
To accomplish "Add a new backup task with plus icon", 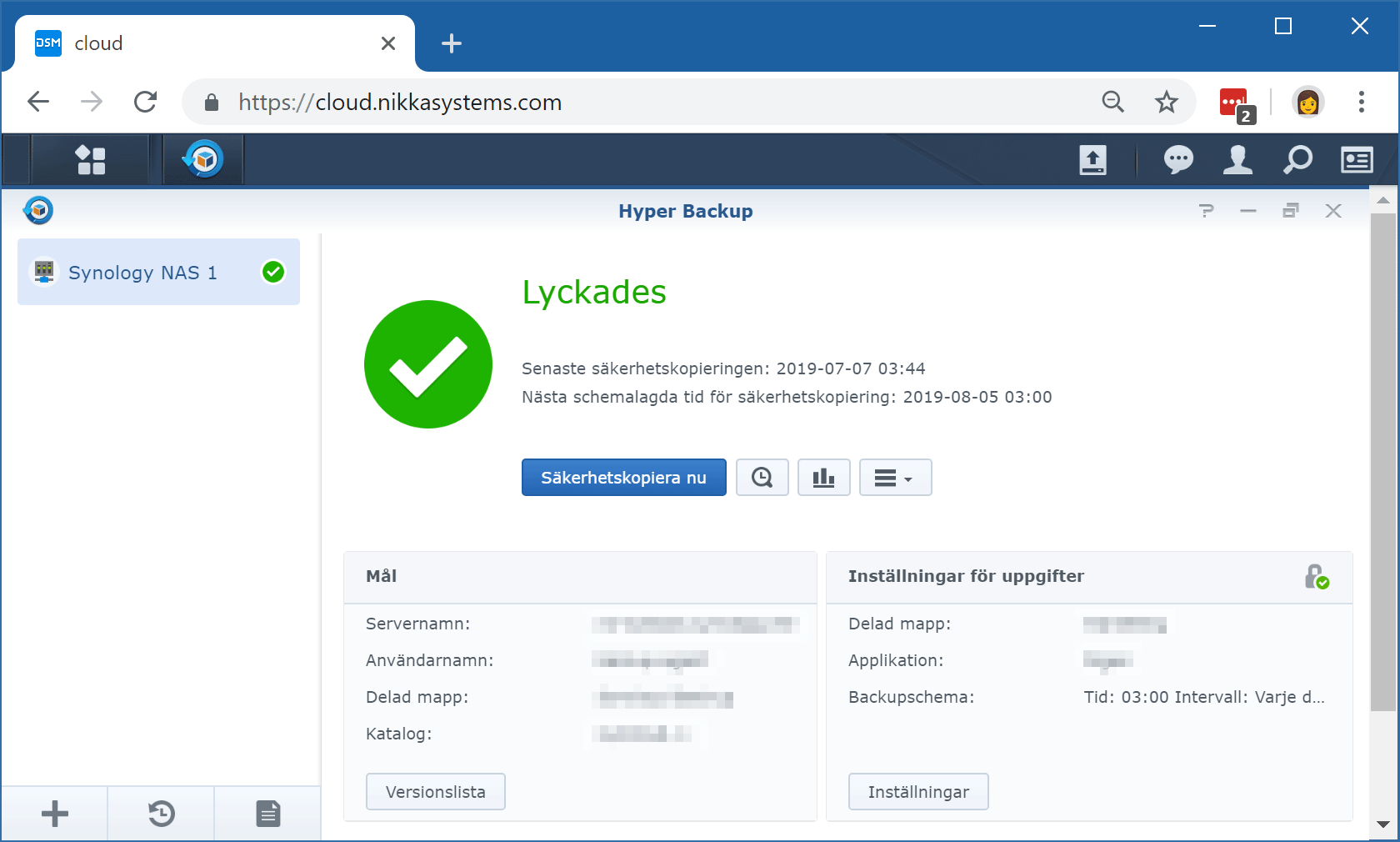I will [55, 813].
